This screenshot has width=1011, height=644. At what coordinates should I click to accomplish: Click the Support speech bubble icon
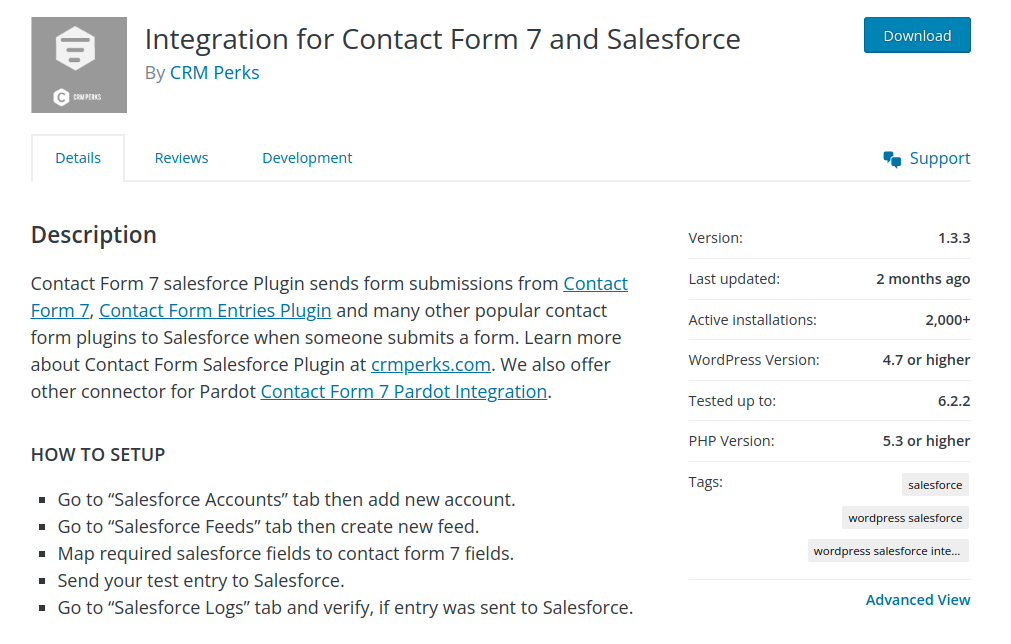[x=891, y=158]
